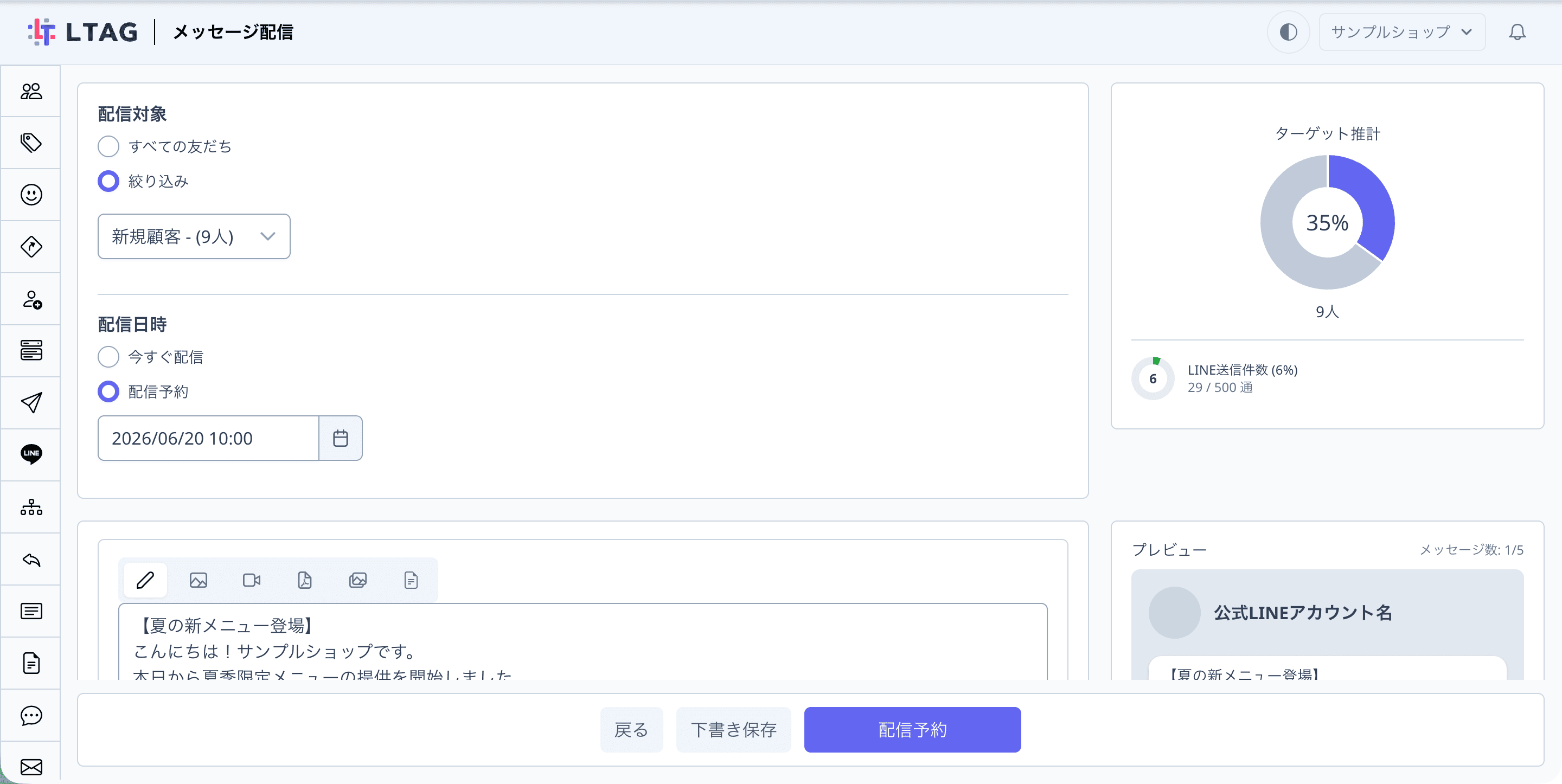Choose the 絞り込み radio option
The height and width of the screenshot is (784, 1562).
[108, 181]
